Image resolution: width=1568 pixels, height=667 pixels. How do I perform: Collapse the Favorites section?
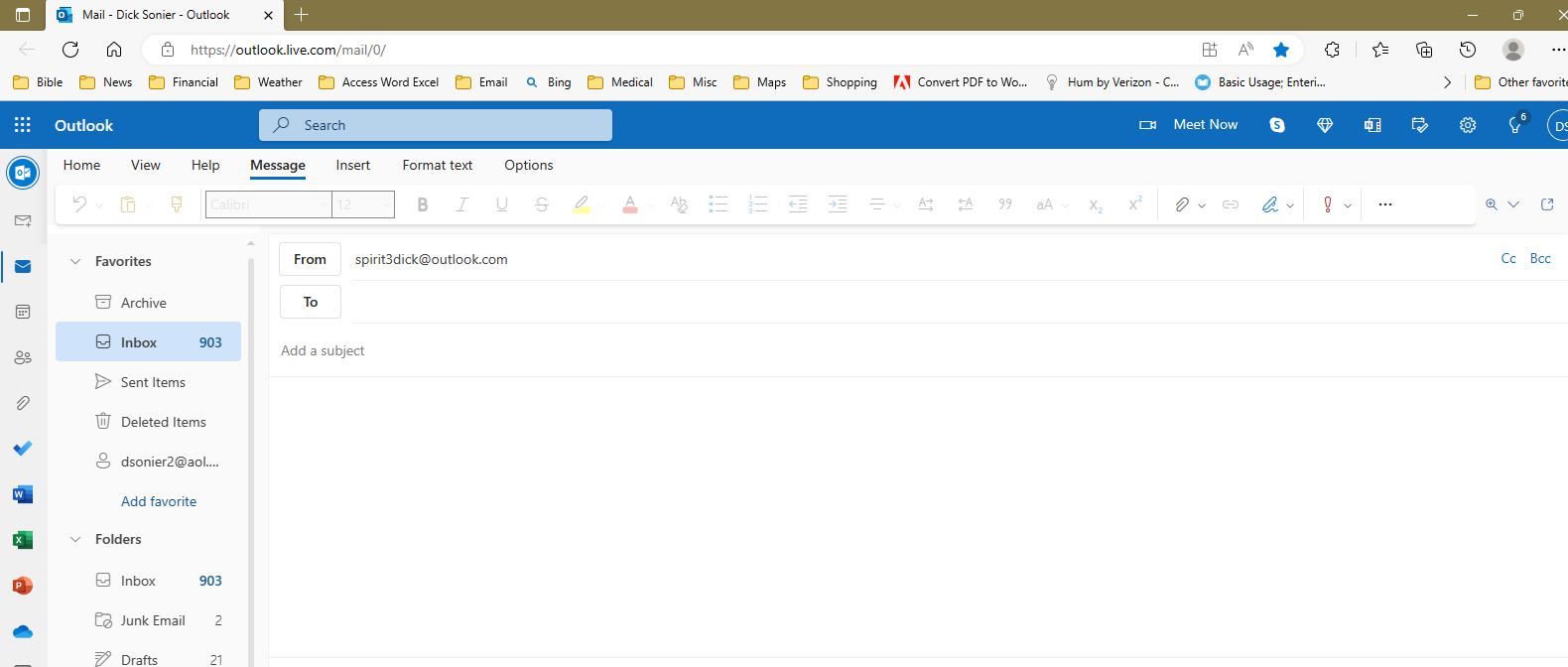coord(74,261)
